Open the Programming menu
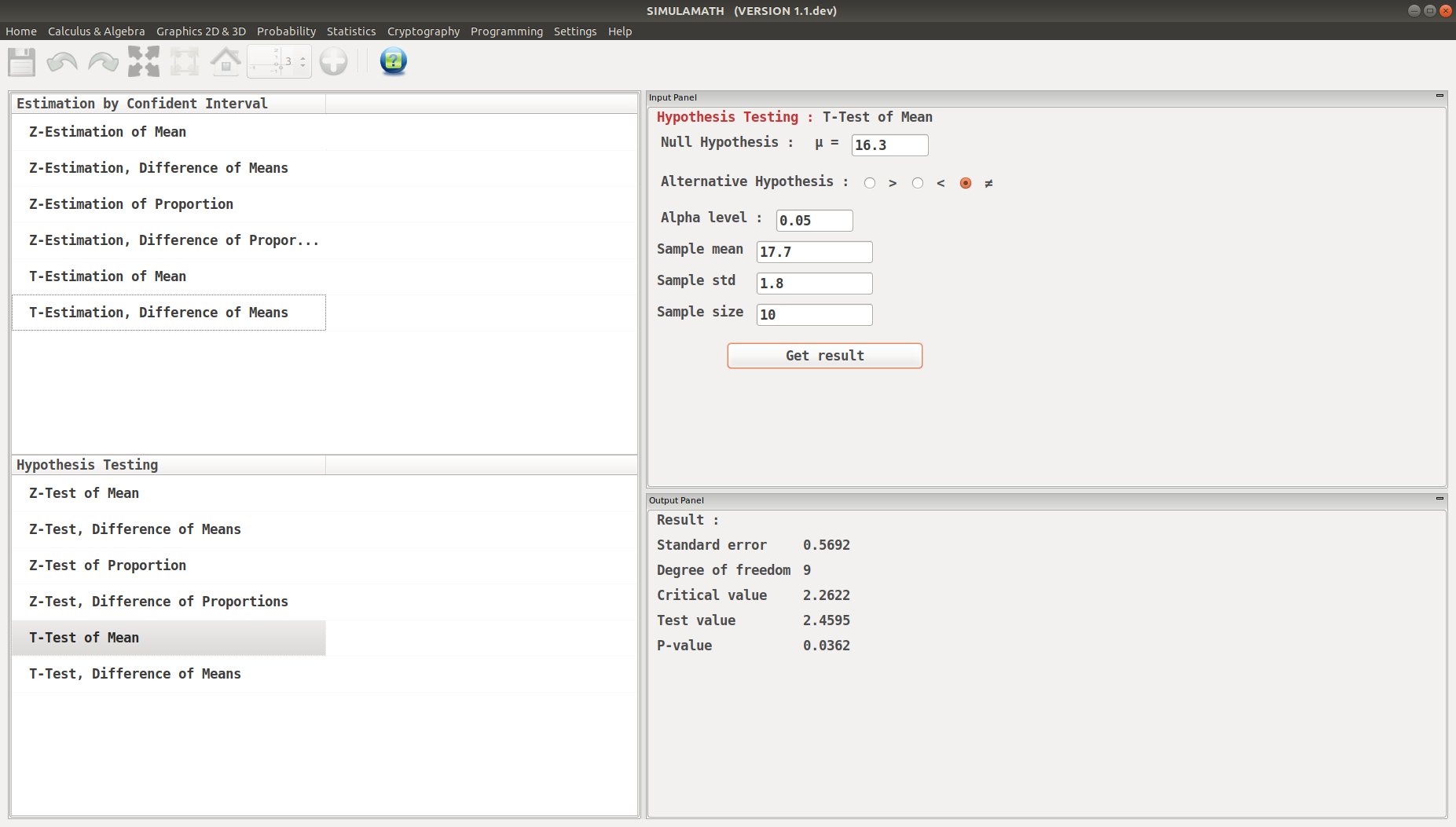1456x827 pixels. point(507,31)
